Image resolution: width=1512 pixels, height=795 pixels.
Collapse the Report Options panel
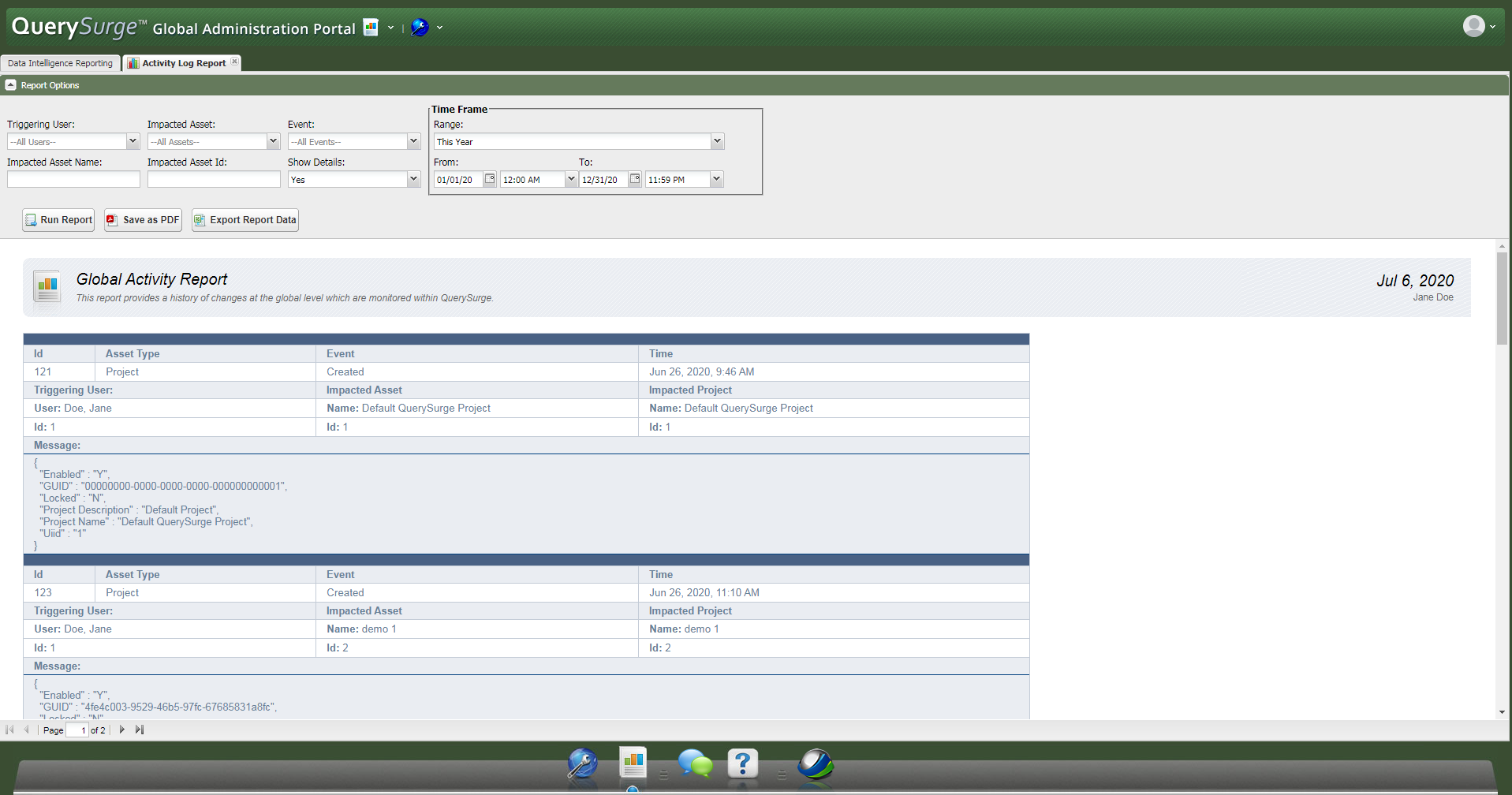[10, 84]
